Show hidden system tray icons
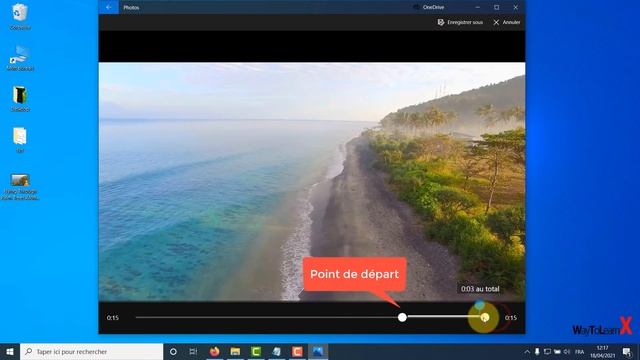The image size is (640, 360). click(x=527, y=352)
